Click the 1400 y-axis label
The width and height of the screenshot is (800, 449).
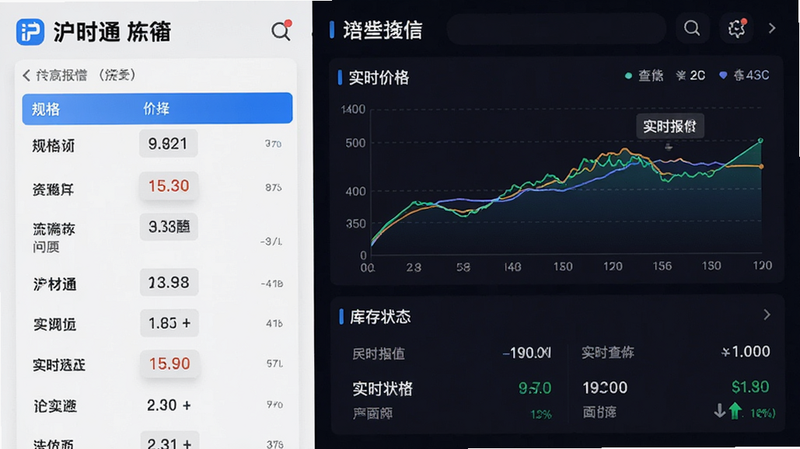pos(353,109)
